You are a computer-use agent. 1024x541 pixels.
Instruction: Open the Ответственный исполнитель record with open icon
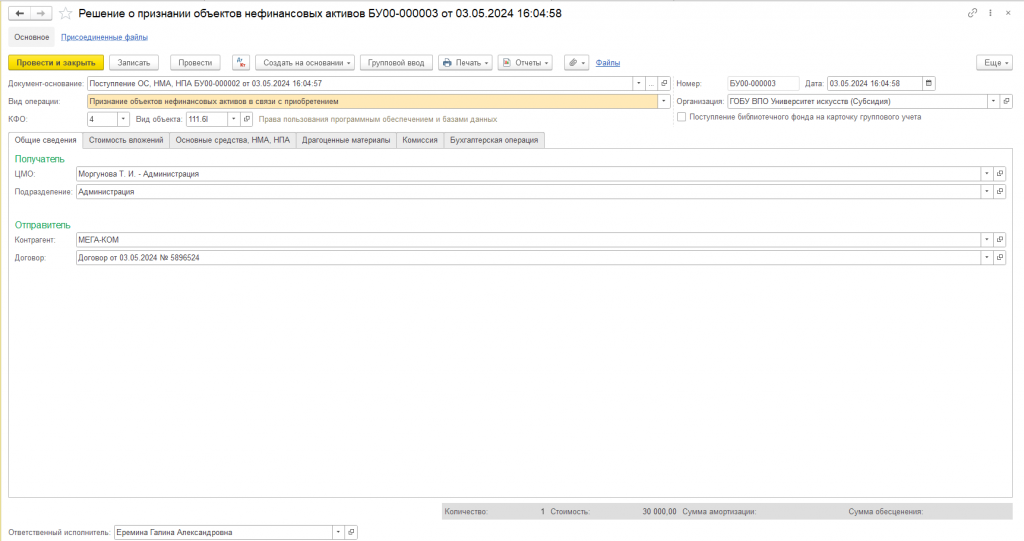point(351,533)
